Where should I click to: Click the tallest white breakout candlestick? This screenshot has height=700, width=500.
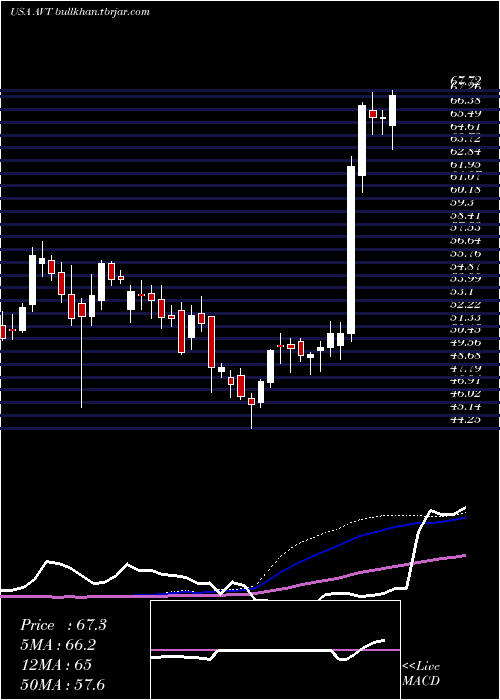(x=351, y=250)
